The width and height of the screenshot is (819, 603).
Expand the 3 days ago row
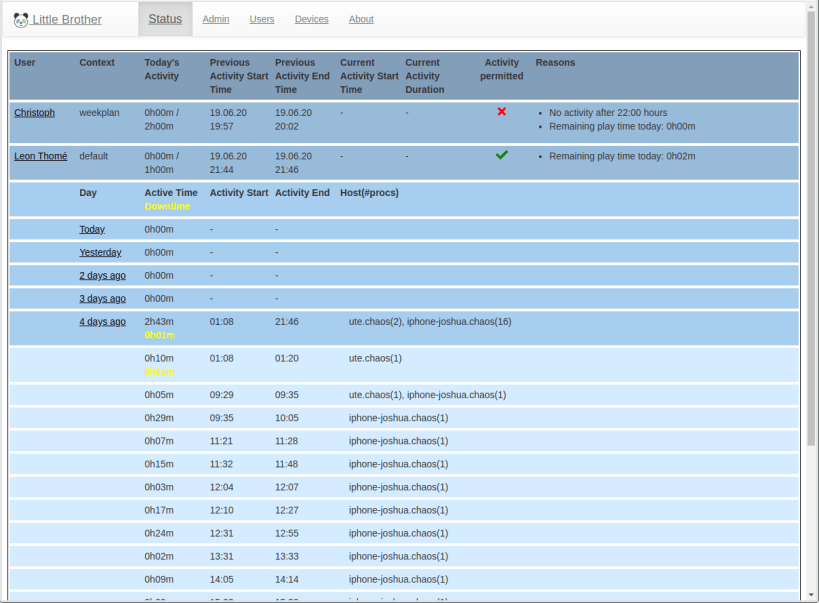click(x=102, y=298)
